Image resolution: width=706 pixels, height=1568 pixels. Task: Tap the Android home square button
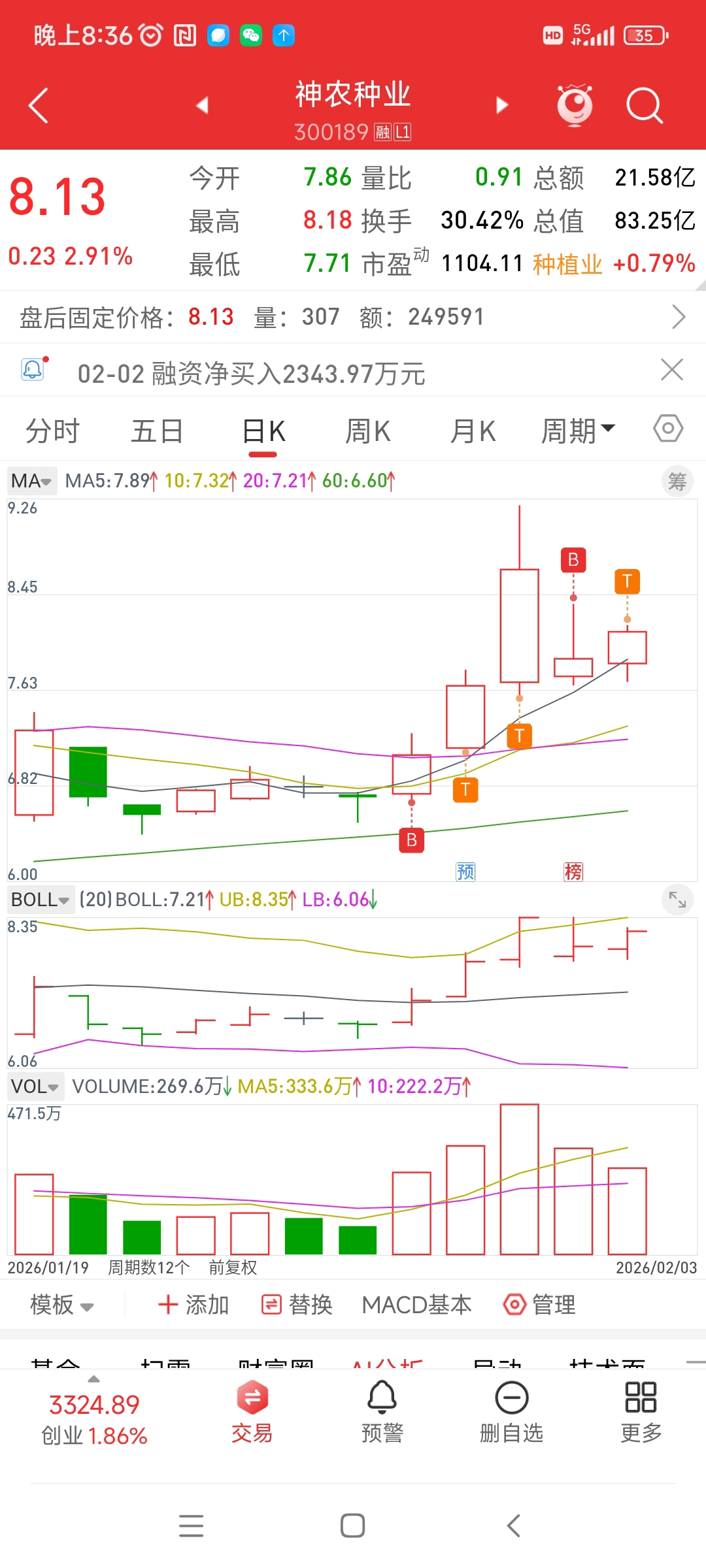353,1526
